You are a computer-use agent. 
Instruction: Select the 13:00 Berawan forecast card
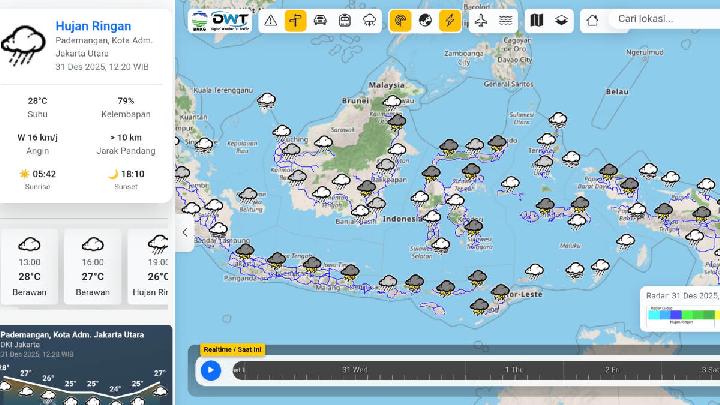point(30,265)
